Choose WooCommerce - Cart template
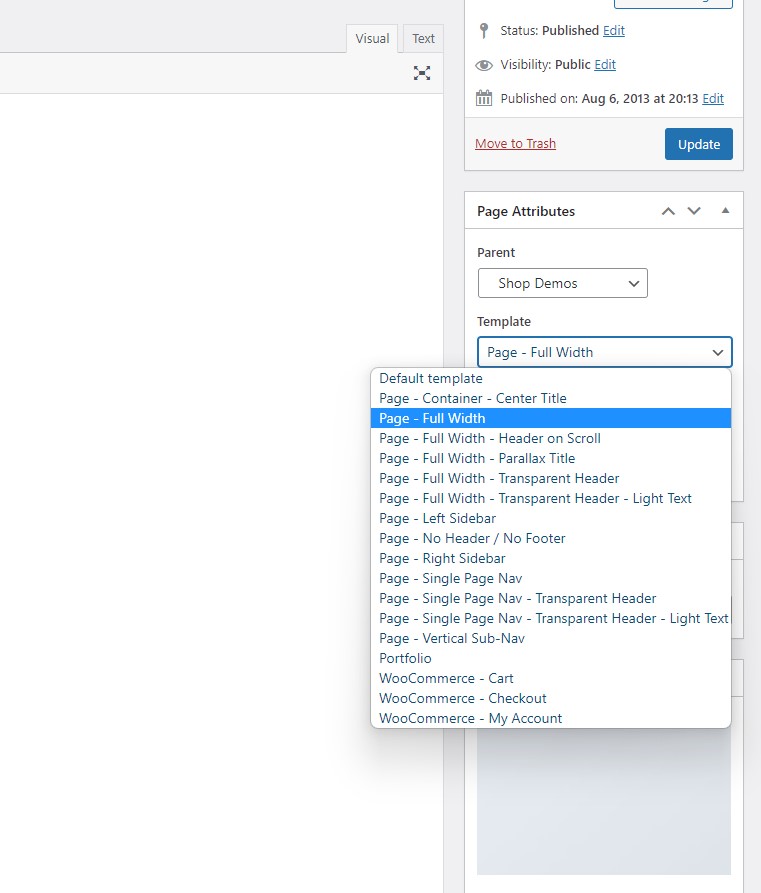761x893 pixels. point(551,678)
